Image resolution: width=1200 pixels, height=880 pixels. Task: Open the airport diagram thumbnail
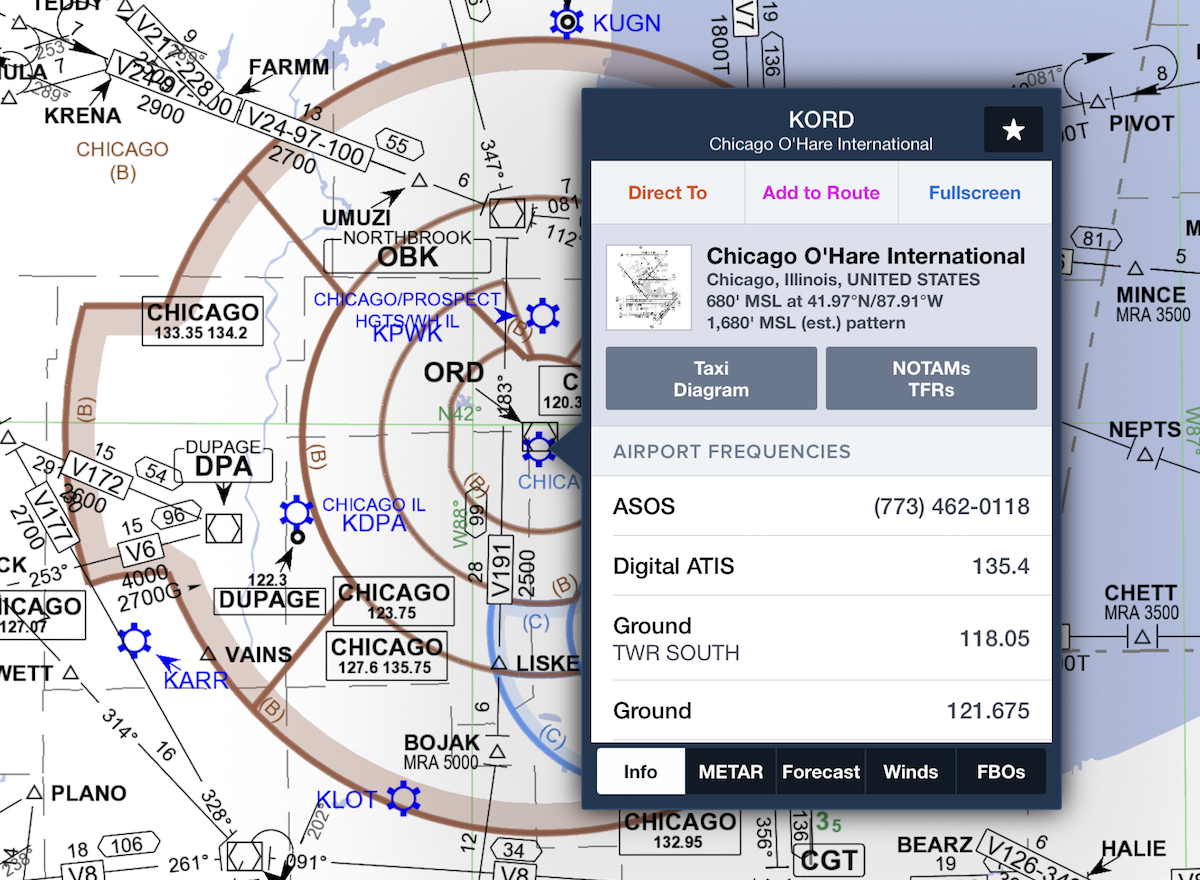tap(648, 288)
